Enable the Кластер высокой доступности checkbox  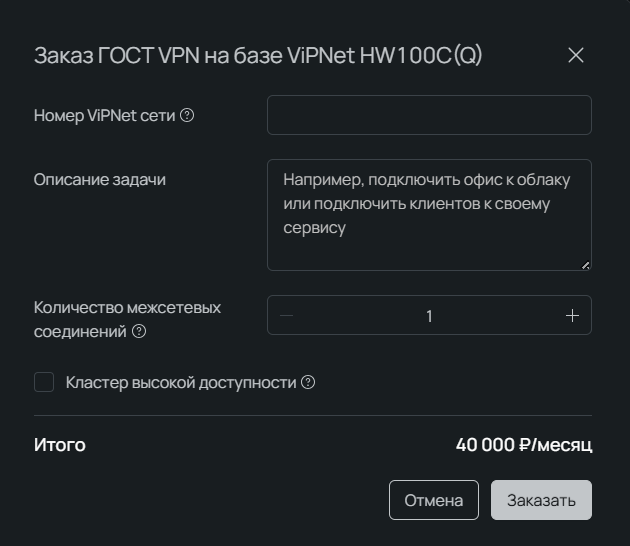(44, 382)
